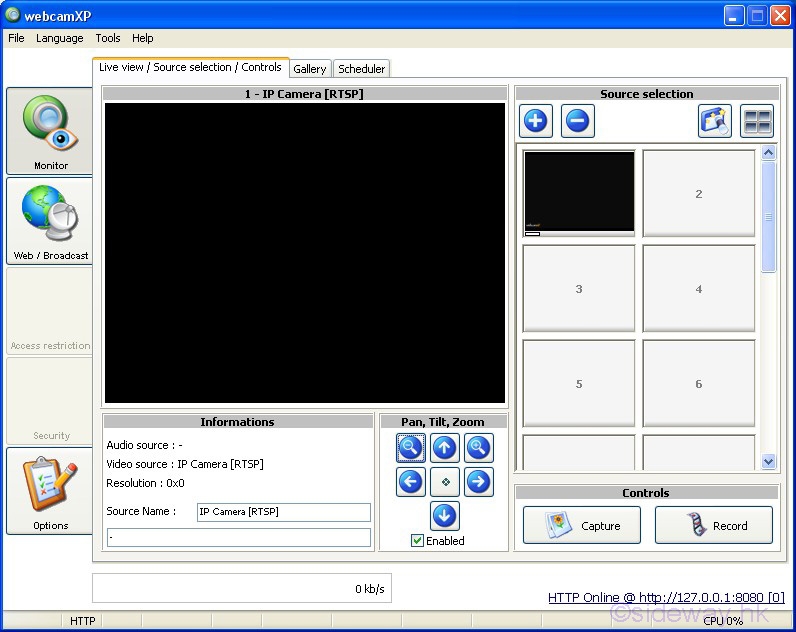This screenshot has height=632, width=796.
Task: Open the Monitor section
Action: pos(50,131)
